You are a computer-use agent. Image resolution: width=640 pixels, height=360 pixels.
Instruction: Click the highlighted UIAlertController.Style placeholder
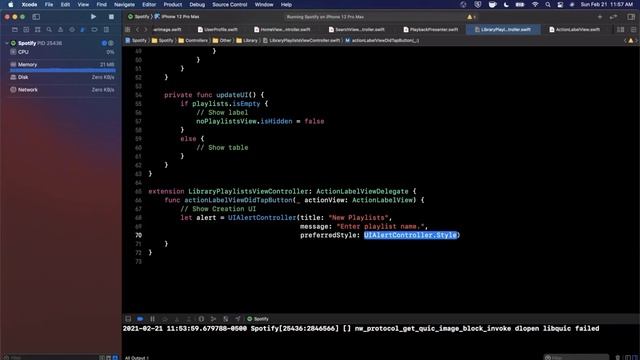410,235
